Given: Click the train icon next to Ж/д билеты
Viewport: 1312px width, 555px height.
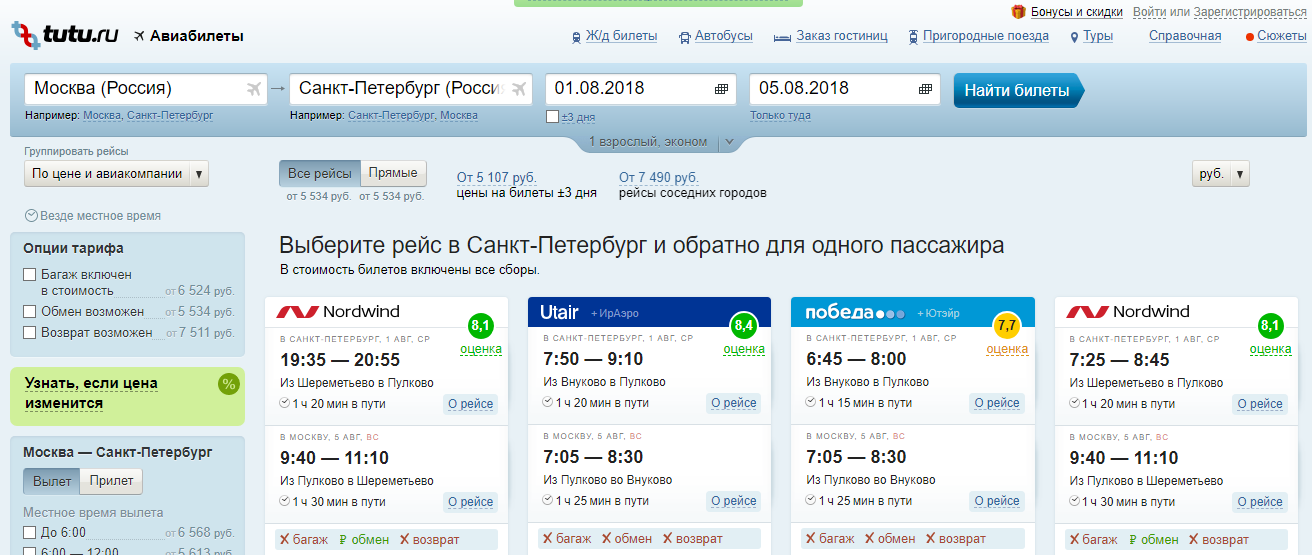Looking at the screenshot, I should 576,37.
